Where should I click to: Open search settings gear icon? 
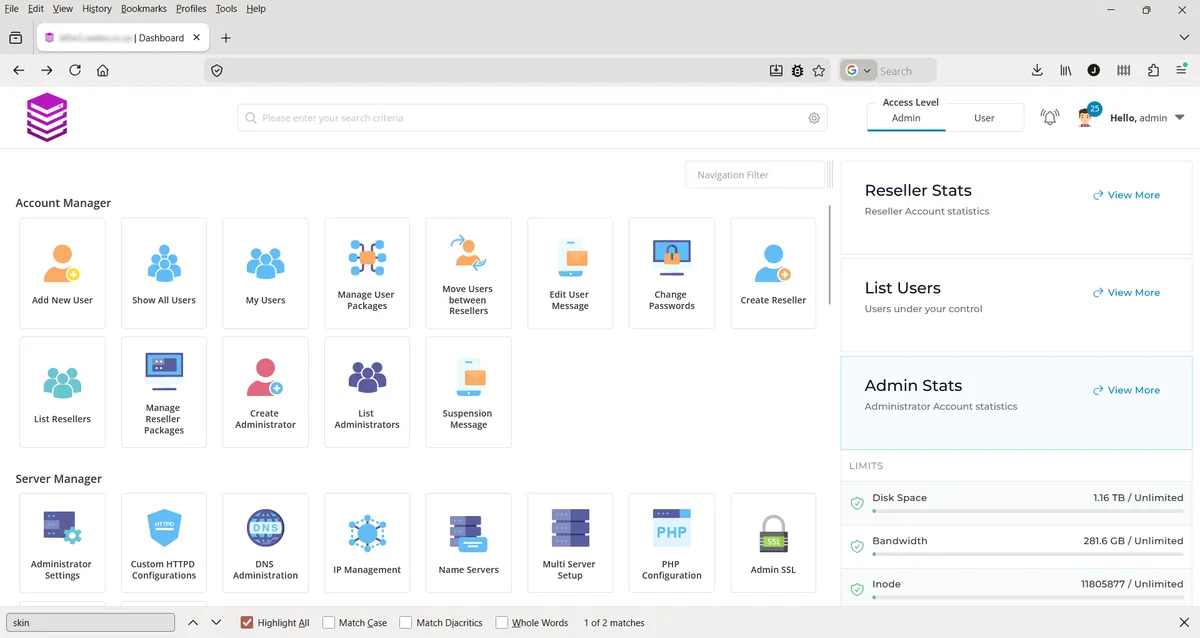(x=814, y=118)
